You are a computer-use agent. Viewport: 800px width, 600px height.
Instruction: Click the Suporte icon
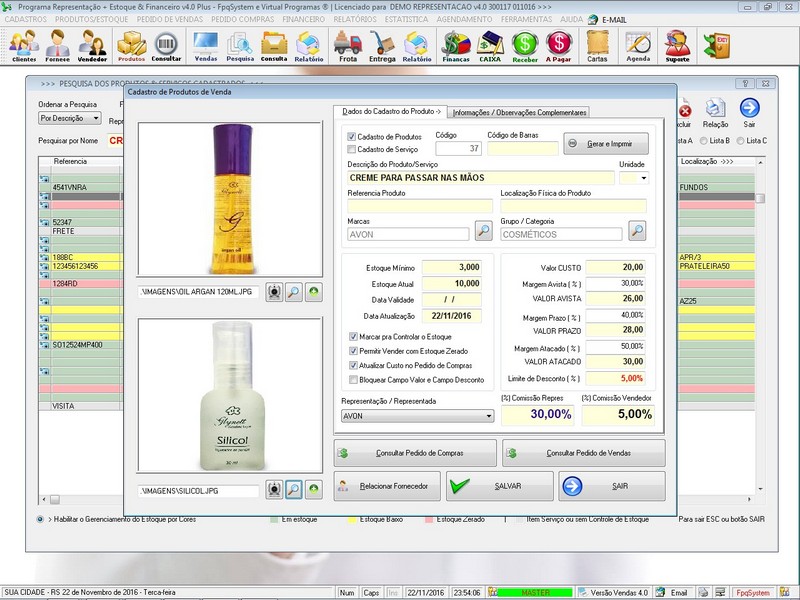tap(677, 45)
